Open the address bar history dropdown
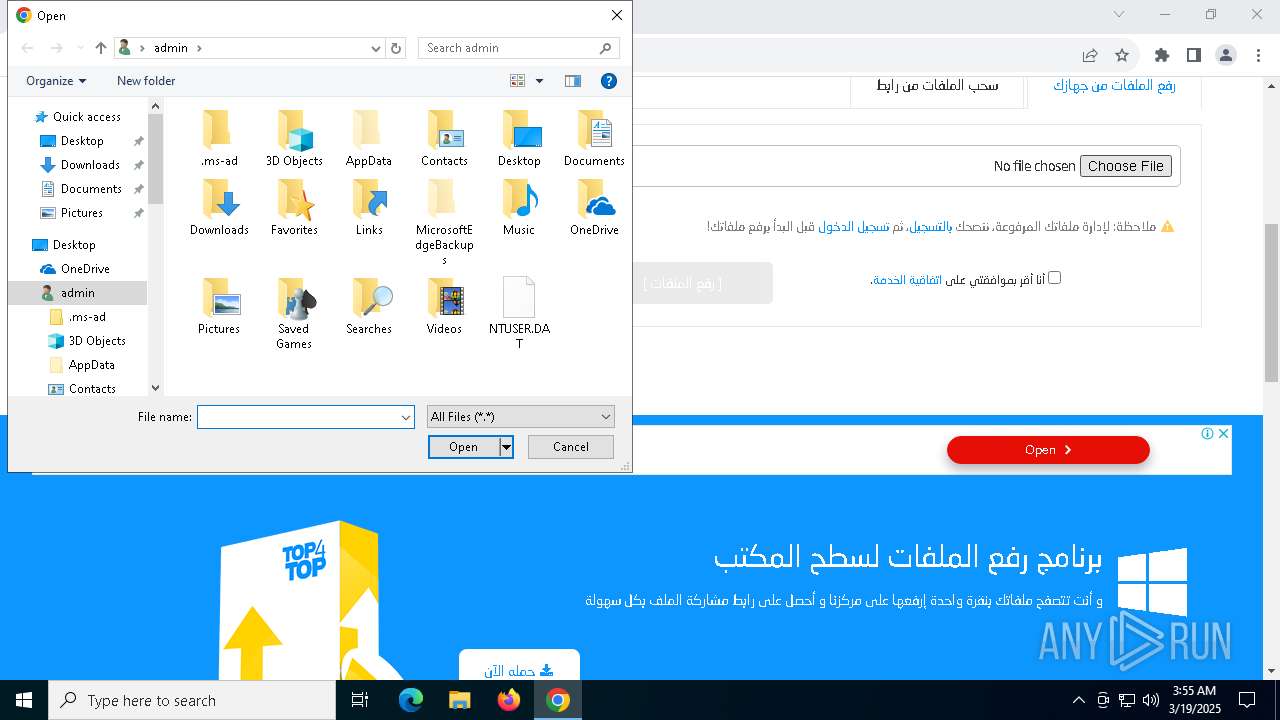Viewport: 1280px width, 720px height. pos(376,48)
